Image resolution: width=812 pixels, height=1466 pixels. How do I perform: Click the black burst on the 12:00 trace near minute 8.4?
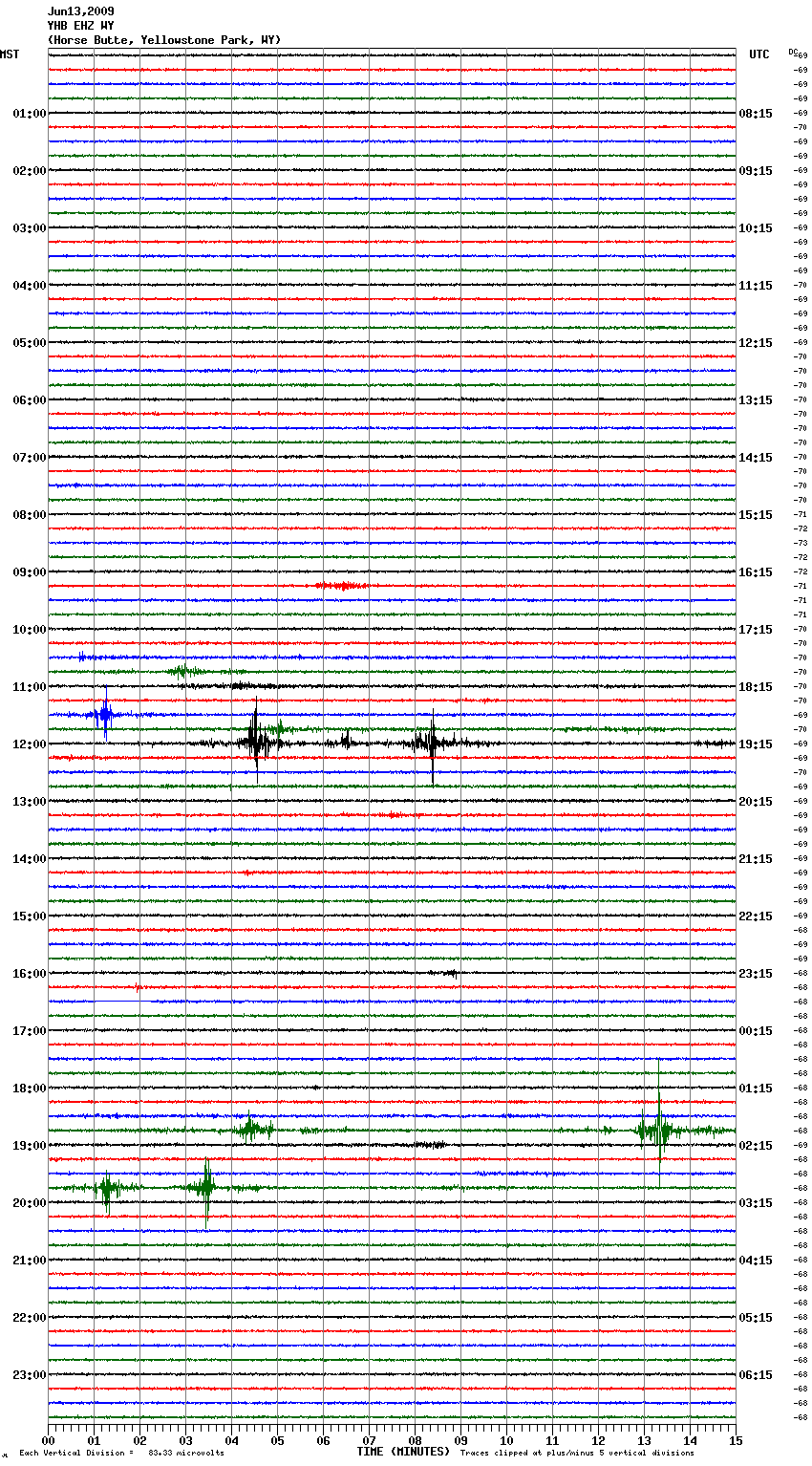tap(432, 745)
